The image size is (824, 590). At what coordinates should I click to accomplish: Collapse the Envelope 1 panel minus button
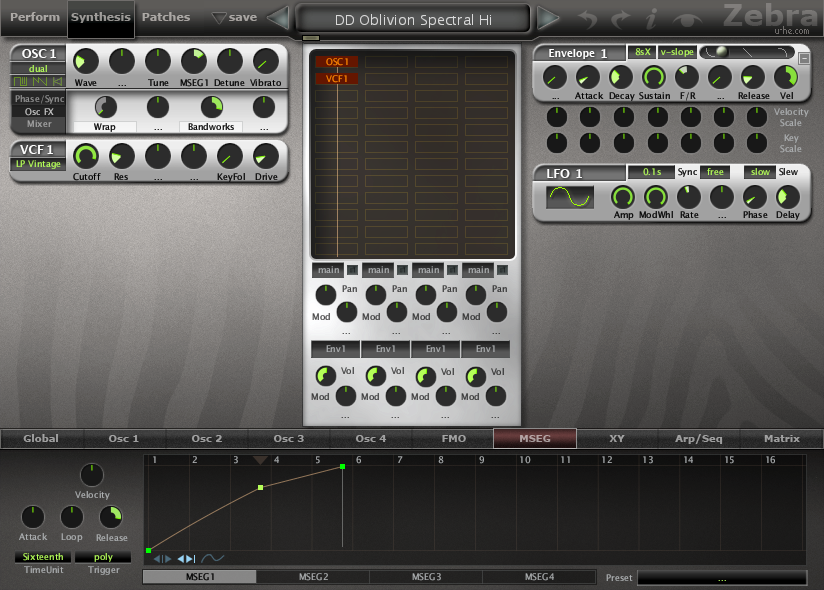click(x=804, y=58)
